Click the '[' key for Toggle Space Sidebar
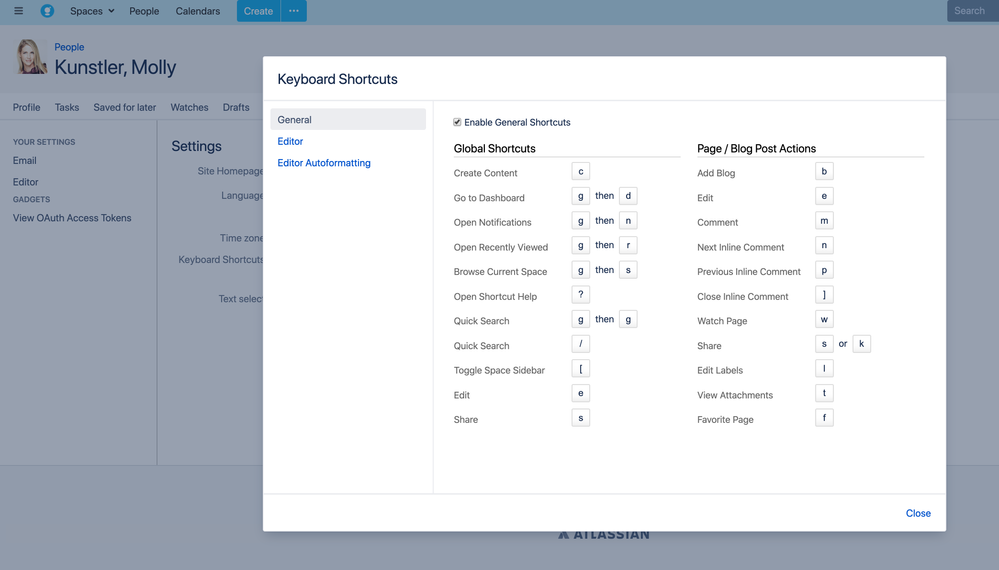 click(580, 369)
